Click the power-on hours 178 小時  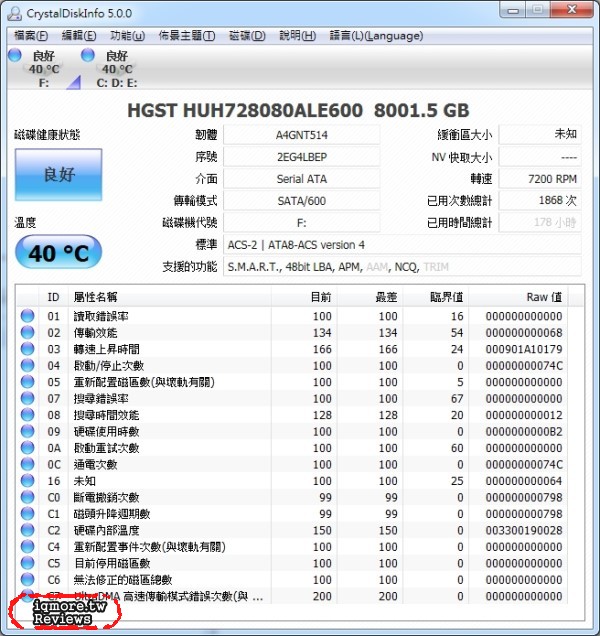540,222
